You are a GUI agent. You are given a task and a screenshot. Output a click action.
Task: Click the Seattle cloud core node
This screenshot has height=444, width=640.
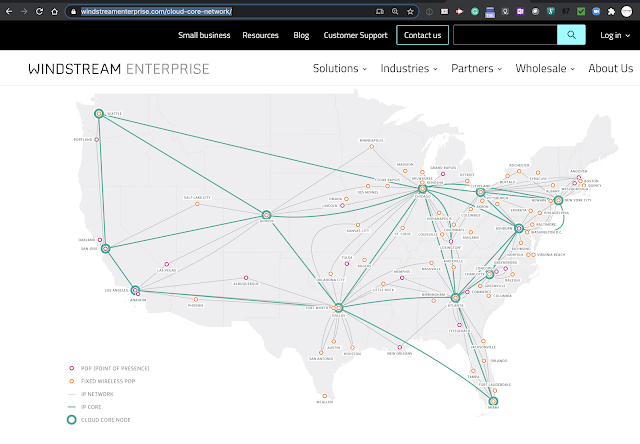(x=99, y=113)
